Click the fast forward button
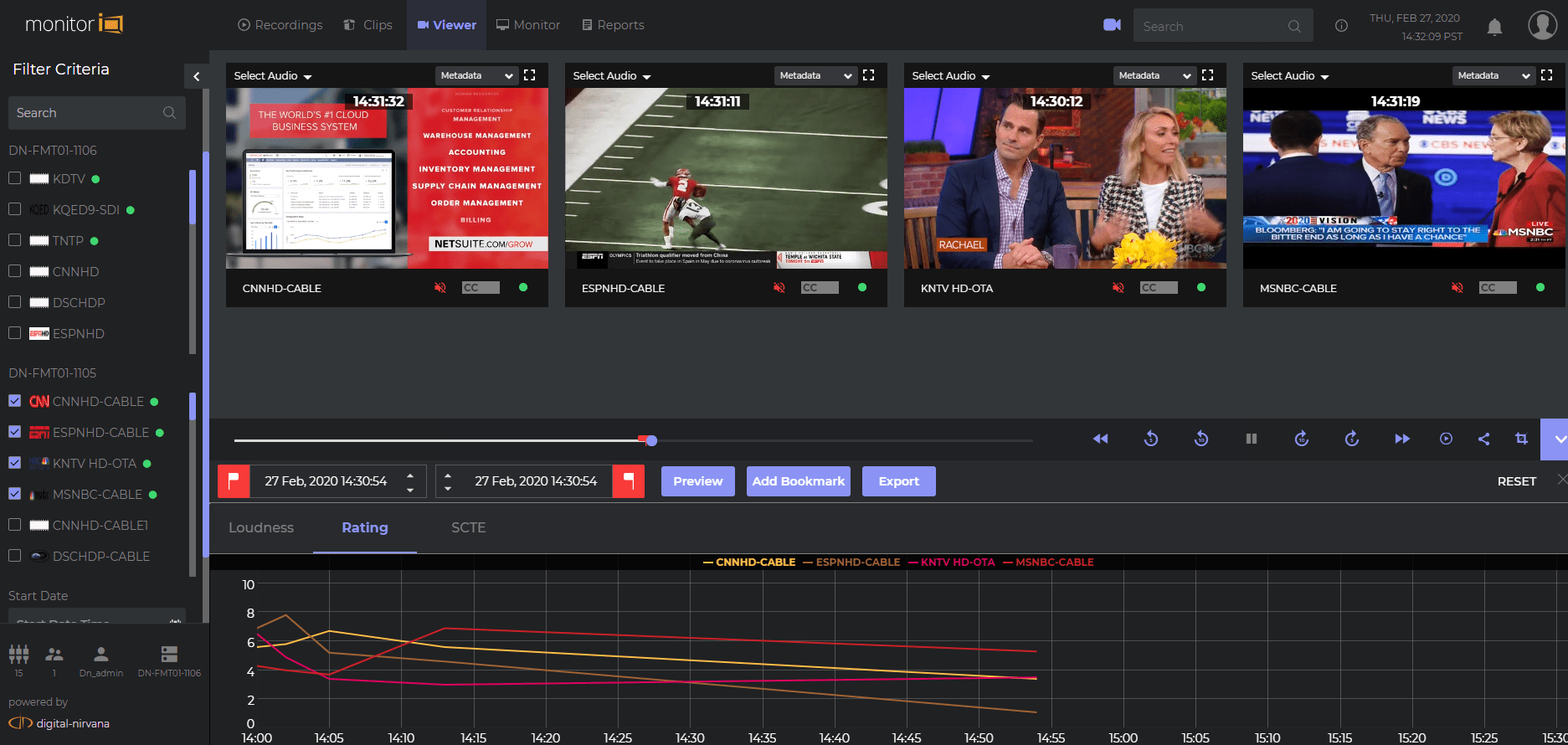1568x745 pixels. (x=1402, y=439)
